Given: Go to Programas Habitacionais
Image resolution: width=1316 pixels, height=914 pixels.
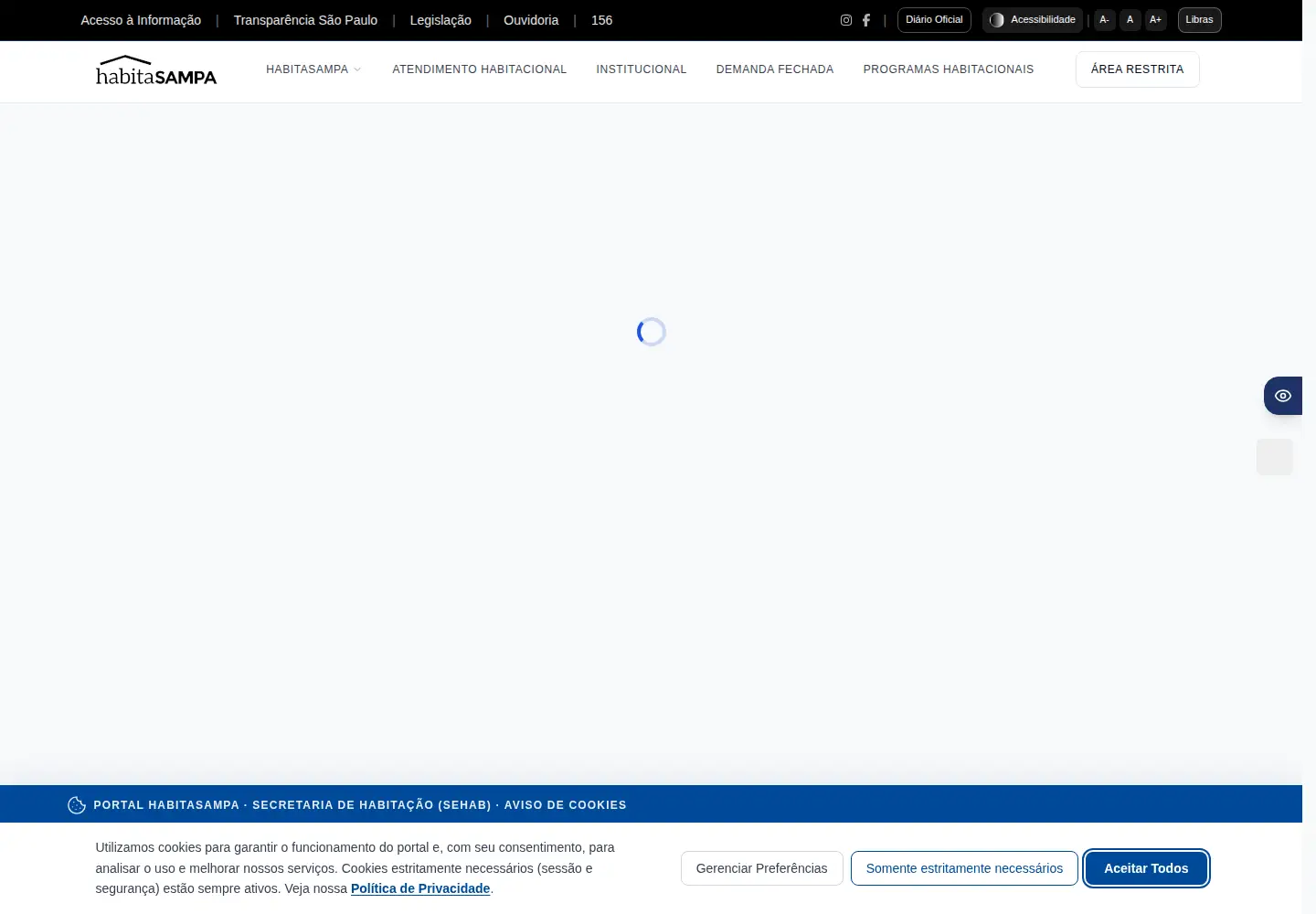Looking at the screenshot, I should click(949, 69).
